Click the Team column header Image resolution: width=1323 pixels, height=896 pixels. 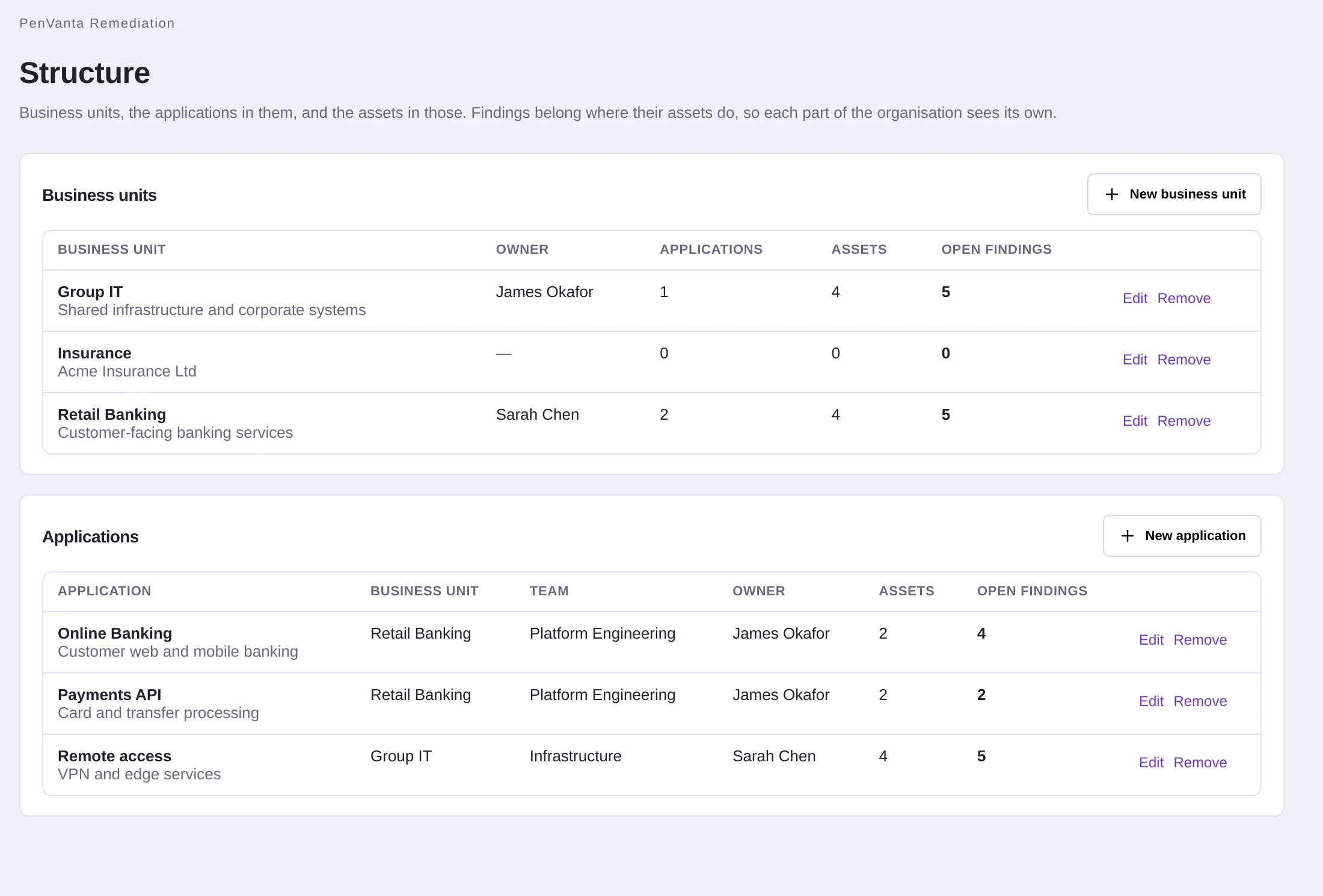[549, 591]
